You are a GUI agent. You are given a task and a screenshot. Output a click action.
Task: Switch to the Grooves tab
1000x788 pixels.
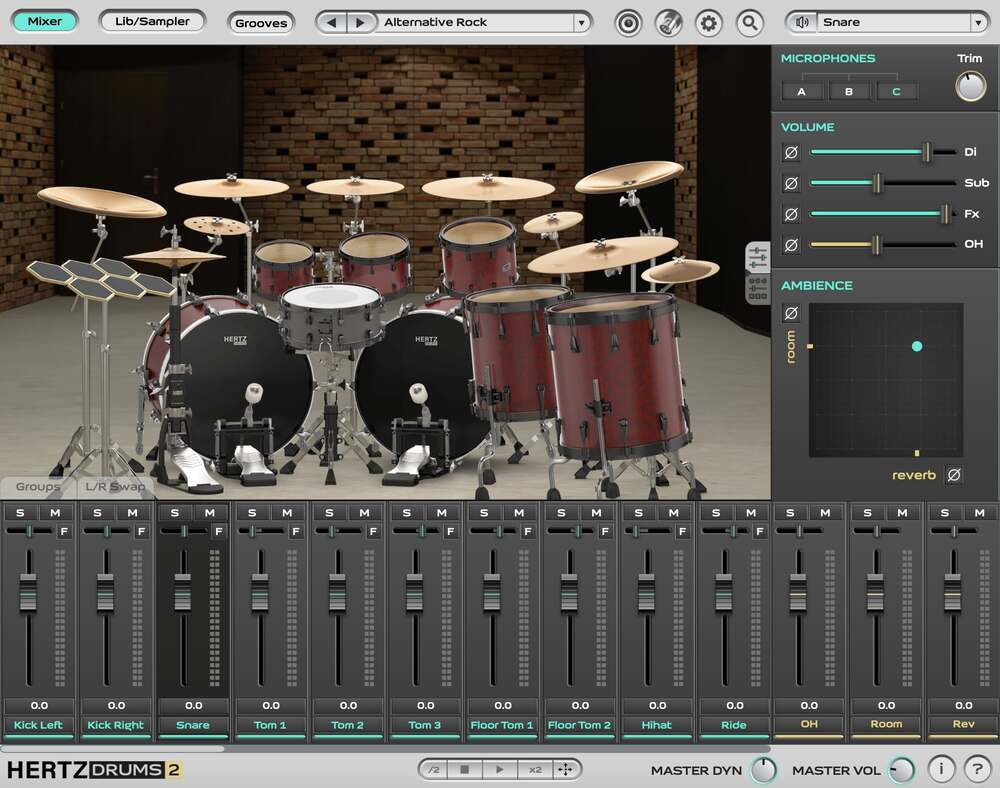tap(261, 22)
